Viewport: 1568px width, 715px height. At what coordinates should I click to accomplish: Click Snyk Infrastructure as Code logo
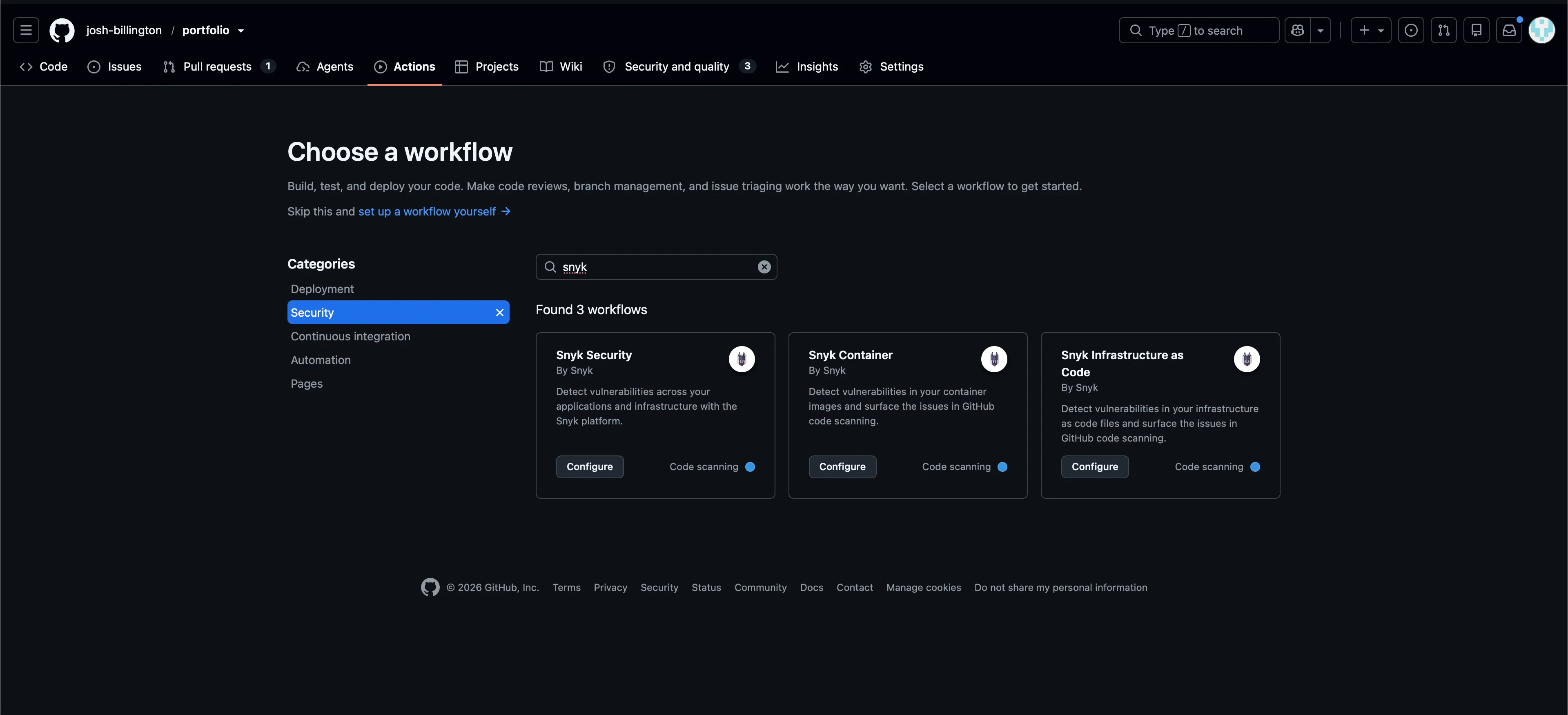click(x=1247, y=358)
